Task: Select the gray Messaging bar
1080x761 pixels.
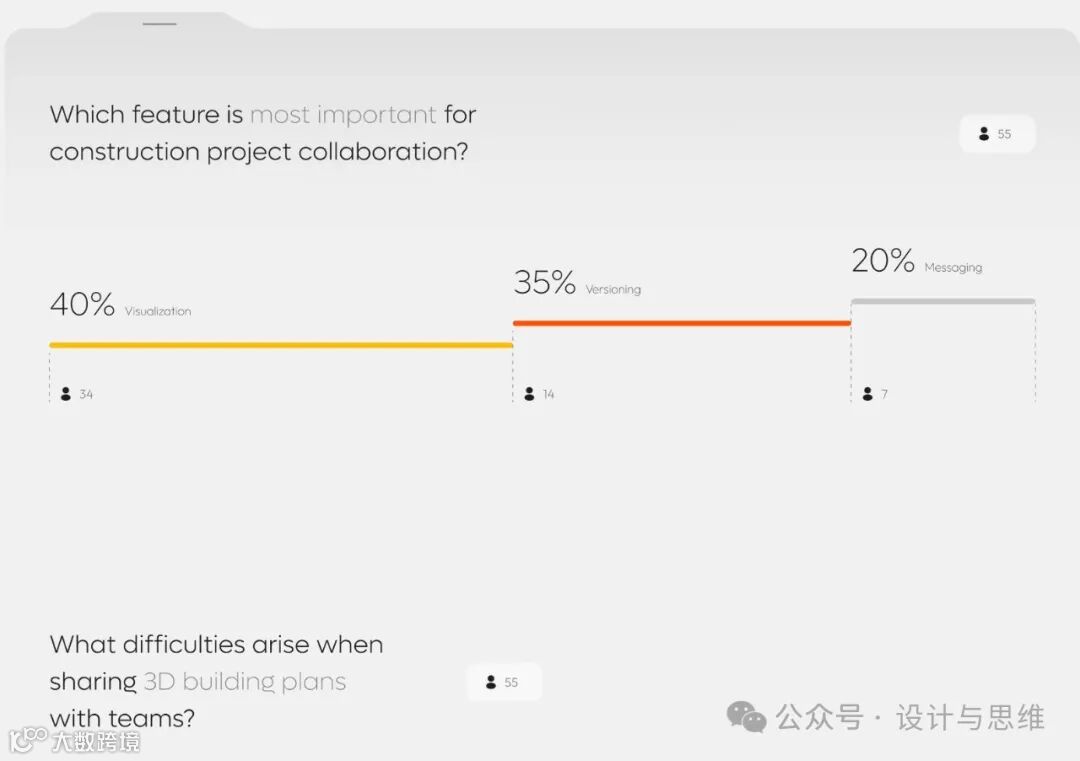Action: pyautogui.click(x=942, y=301)
